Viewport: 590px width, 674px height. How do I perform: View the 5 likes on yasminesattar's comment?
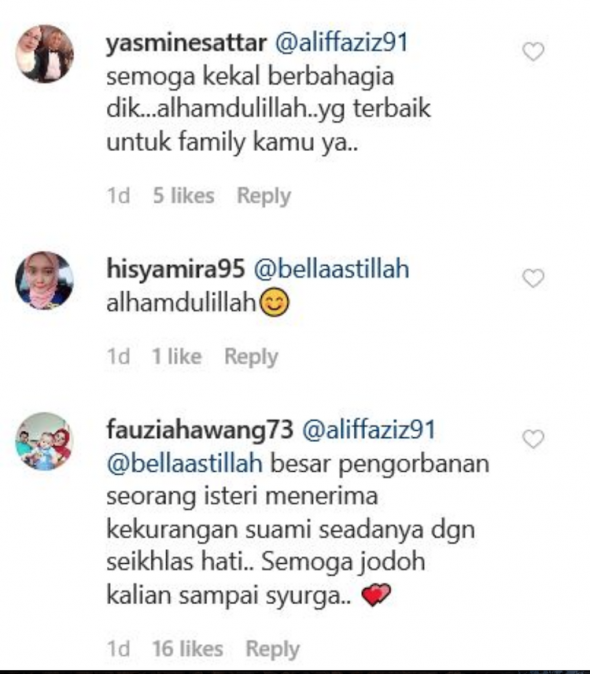click(183, 196)
